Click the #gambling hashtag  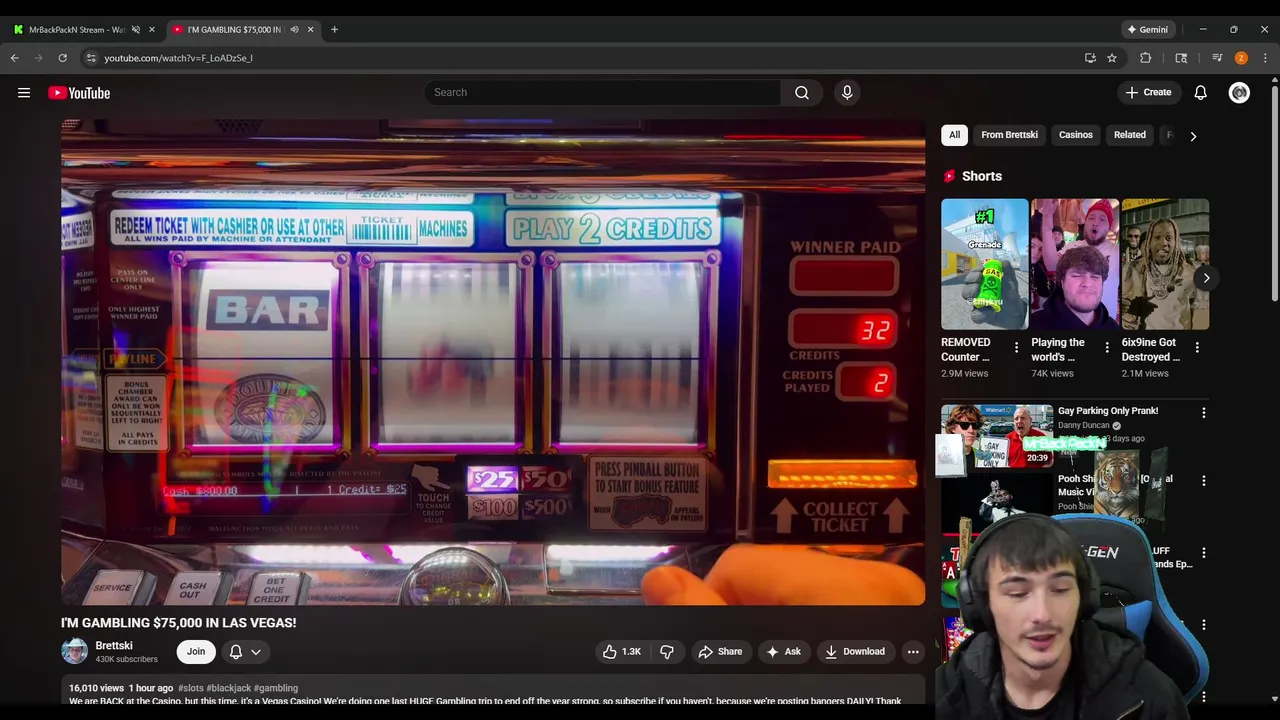pos(276,688)
